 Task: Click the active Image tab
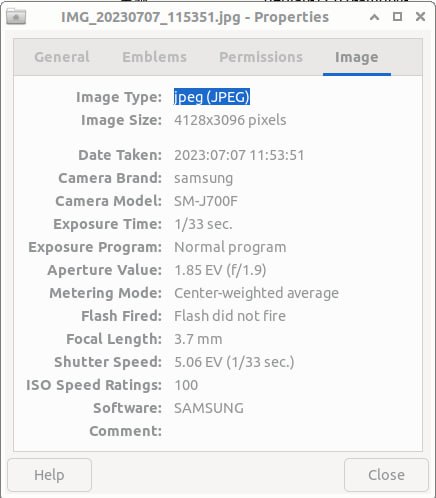click(357, 57)
